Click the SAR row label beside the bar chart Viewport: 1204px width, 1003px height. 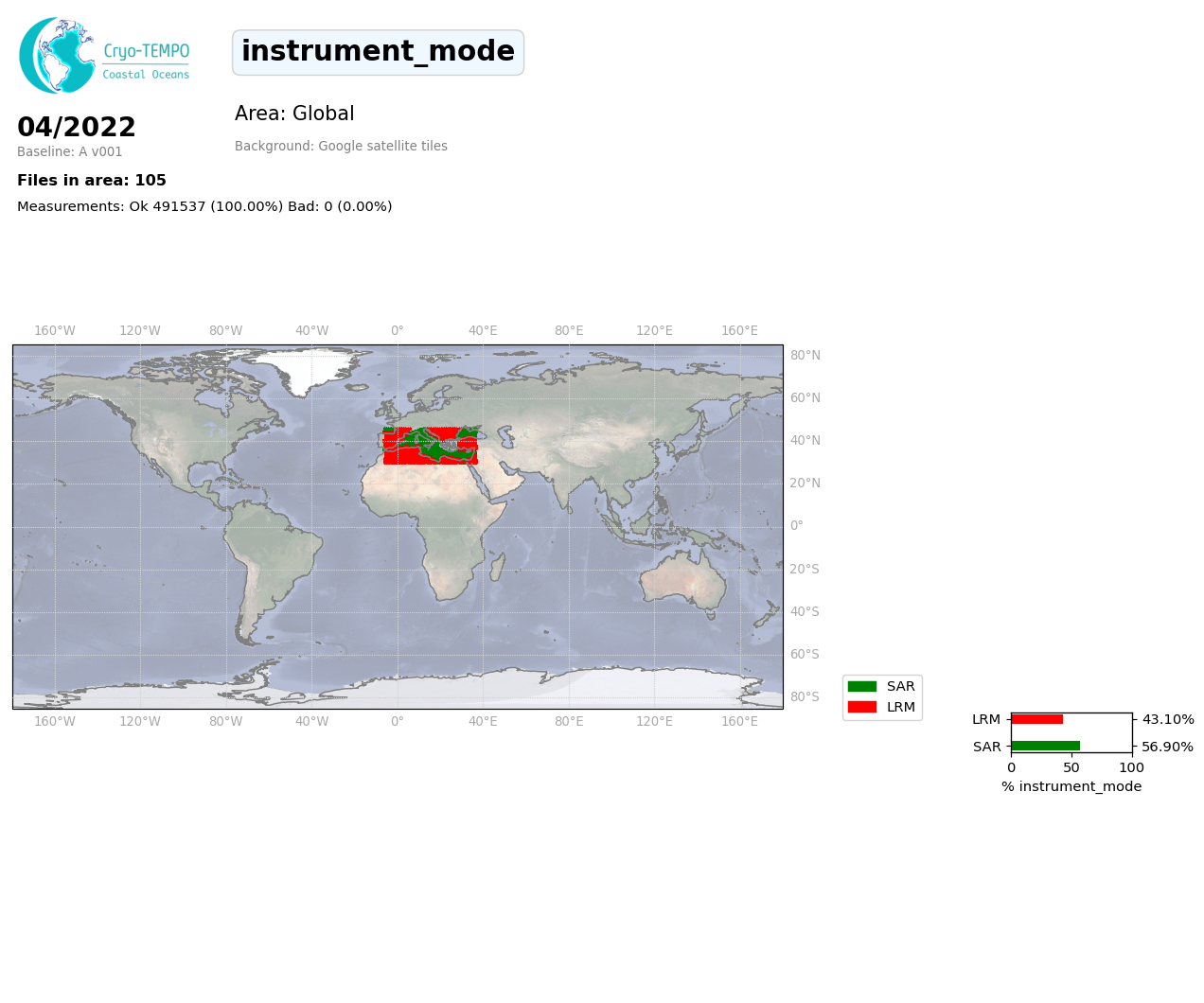pyautogui.click(x=987, y=747)
